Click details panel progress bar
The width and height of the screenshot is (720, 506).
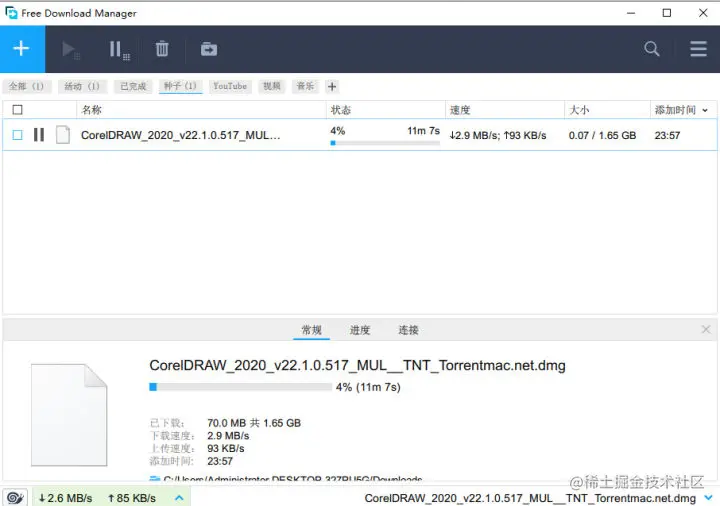pyautogui.click(x=240, y=387)
